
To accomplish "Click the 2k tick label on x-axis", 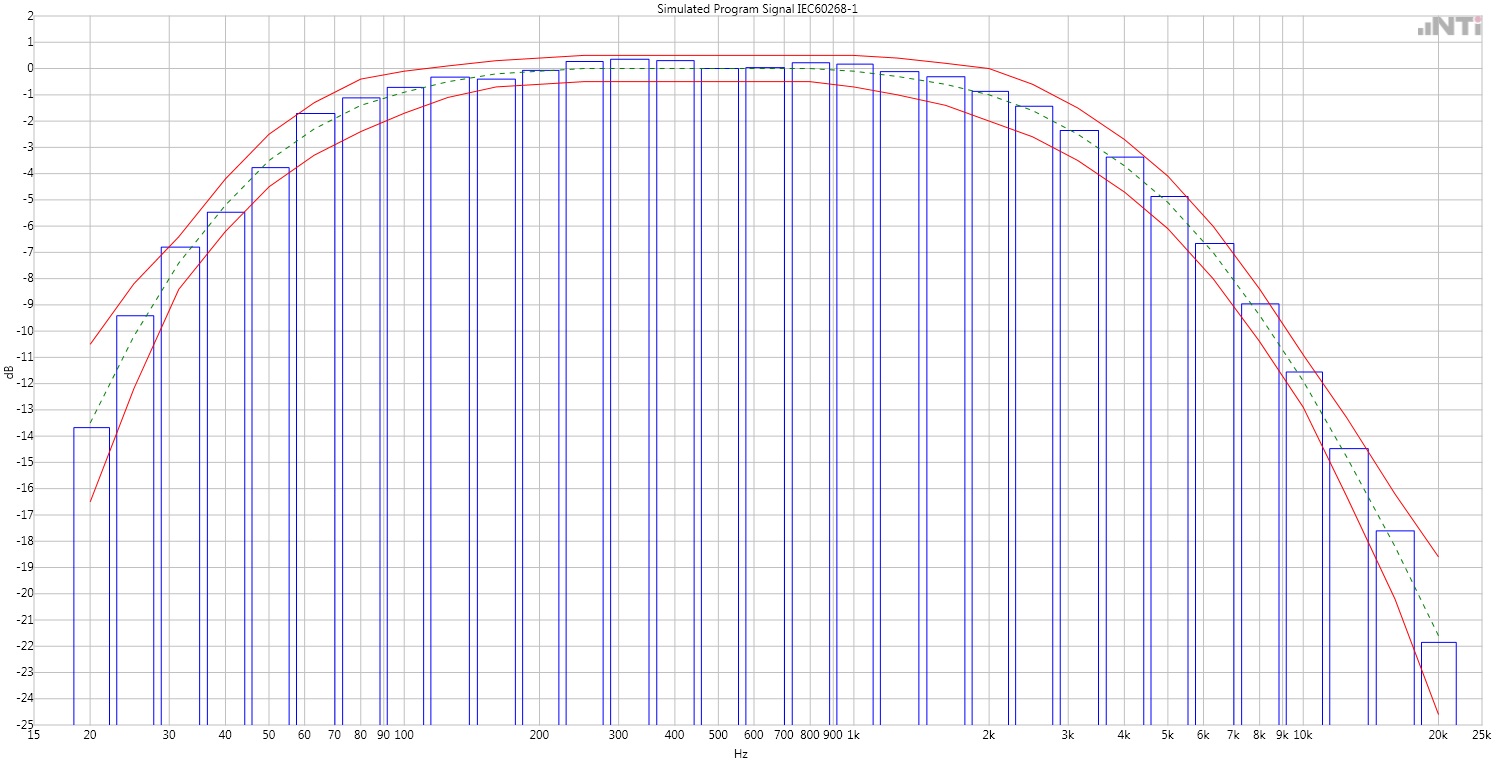I will [x=988, y=735].
